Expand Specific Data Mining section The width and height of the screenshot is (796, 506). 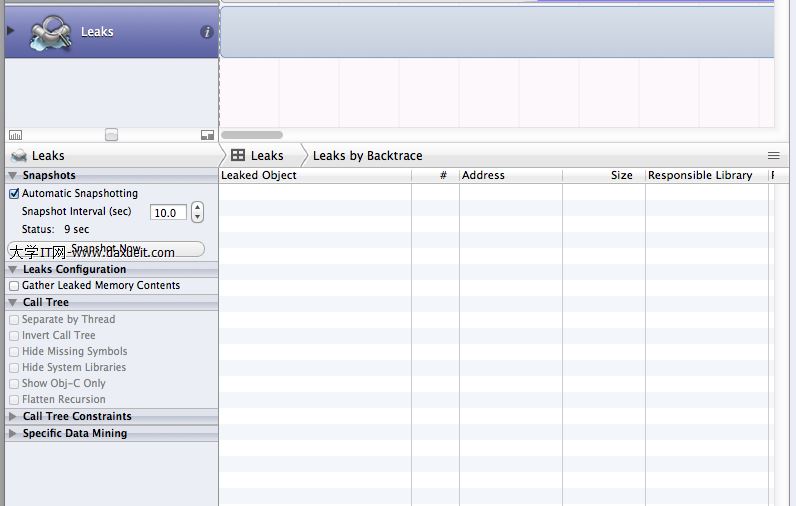point(13,433)
